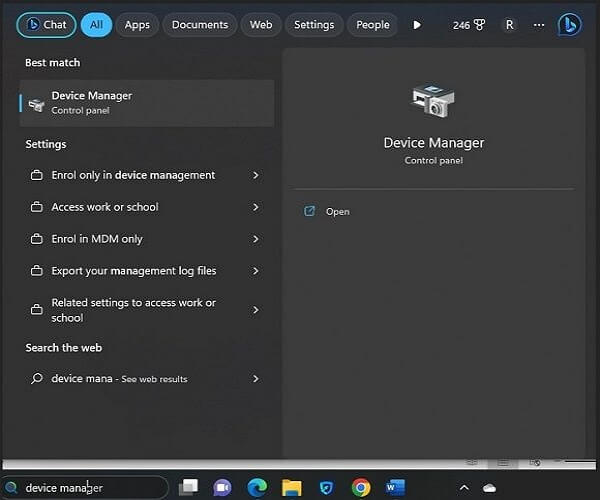Switch to the Settings filter
Viewport: 600px width, 500px height.
click(x=314, y=25)
